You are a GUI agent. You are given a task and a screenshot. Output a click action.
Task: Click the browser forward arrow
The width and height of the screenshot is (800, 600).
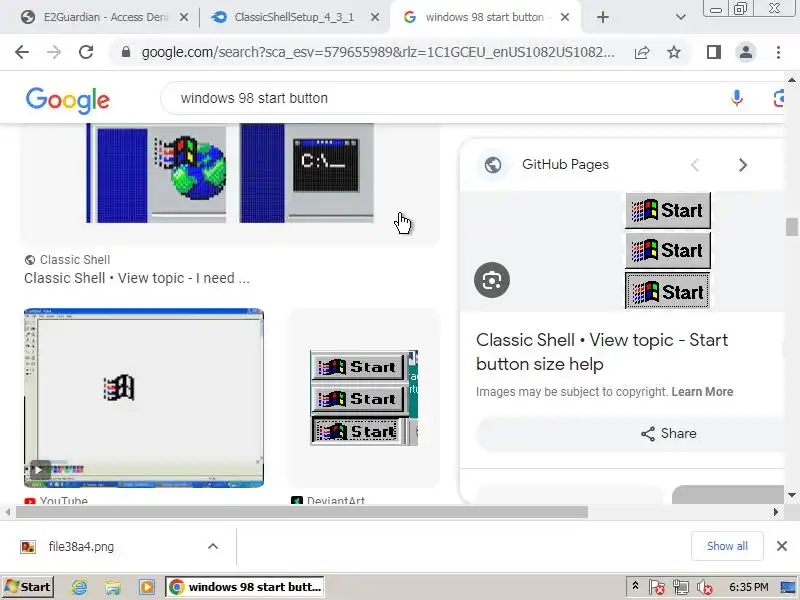point(54,52)
